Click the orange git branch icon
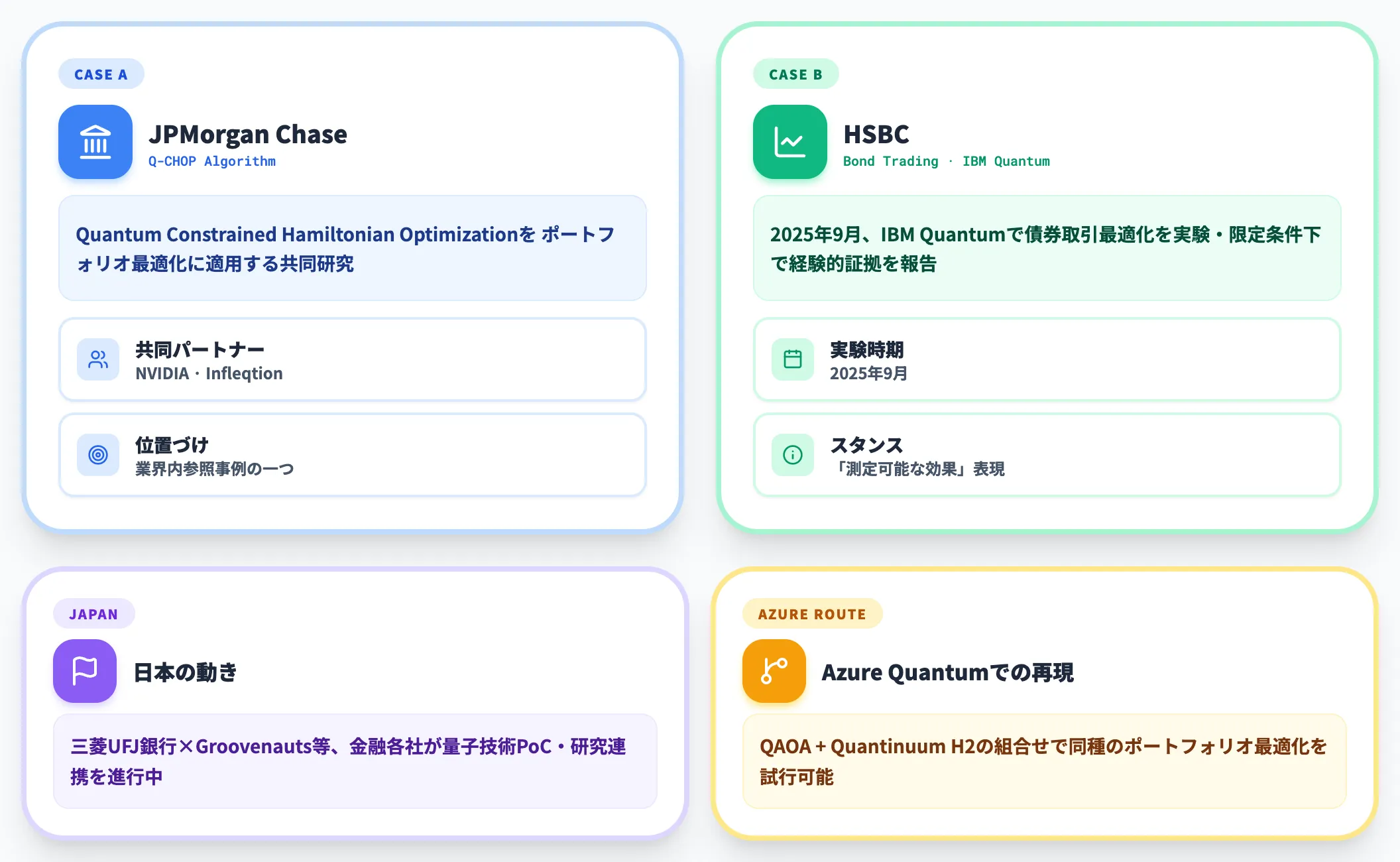Viewport: 1400px width, 862px height. pos(774,671)
